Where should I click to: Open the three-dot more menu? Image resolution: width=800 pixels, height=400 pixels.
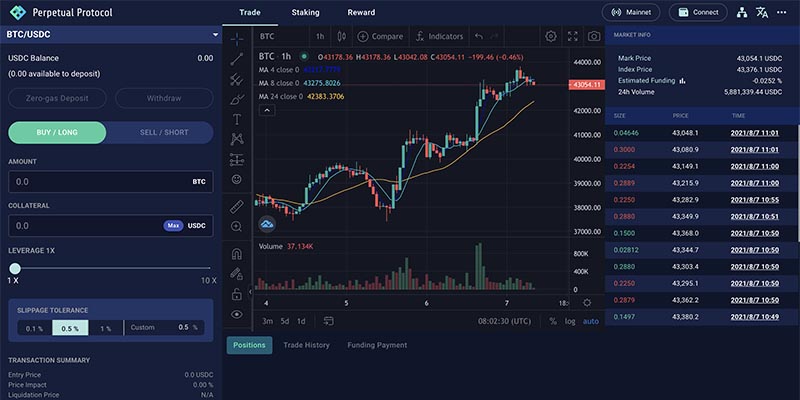click(782, 13)
